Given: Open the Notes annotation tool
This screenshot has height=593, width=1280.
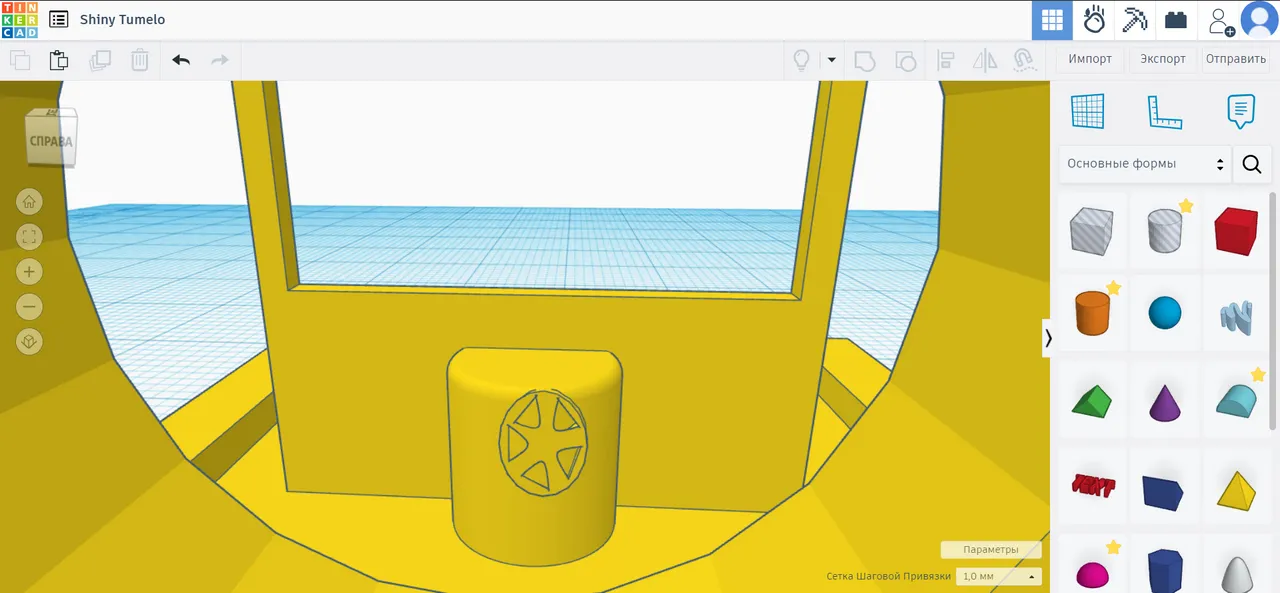Looking at the screenshot, I should (1240, 111).
